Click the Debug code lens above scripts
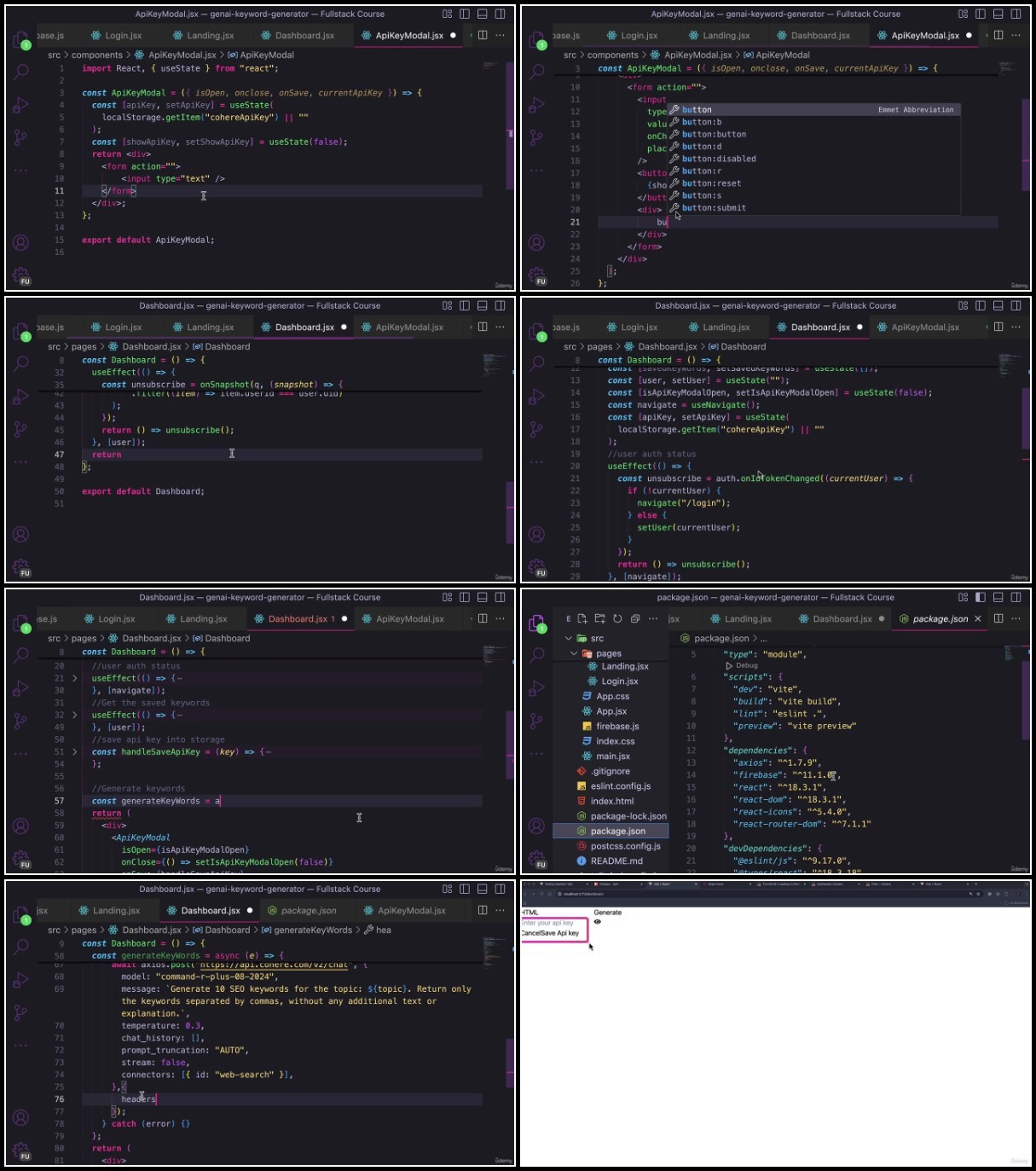 [x=742, y=665]
